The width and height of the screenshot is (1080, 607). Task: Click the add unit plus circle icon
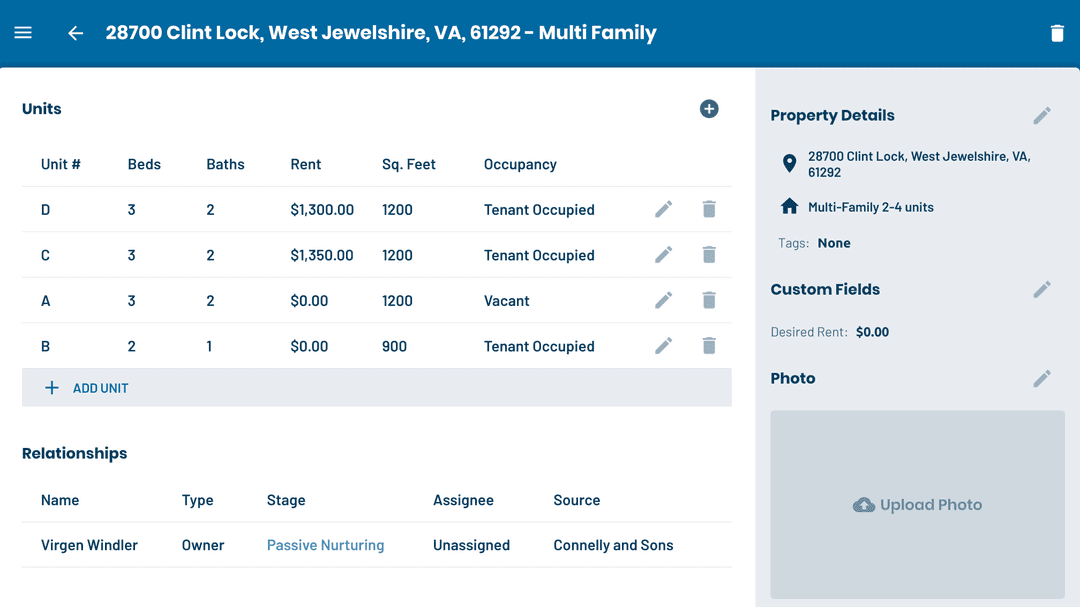709,109
